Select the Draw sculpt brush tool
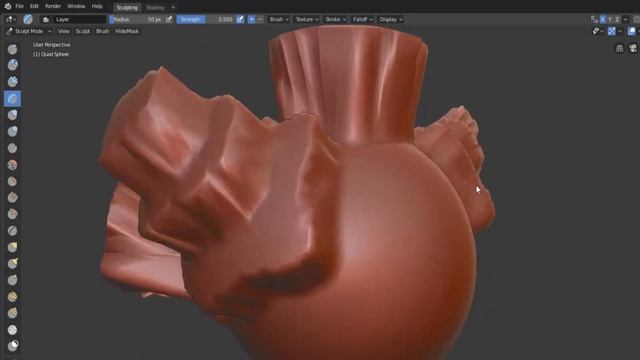Image resolution: width=640 pixels, height=360 pixels. tap(12, 49)
